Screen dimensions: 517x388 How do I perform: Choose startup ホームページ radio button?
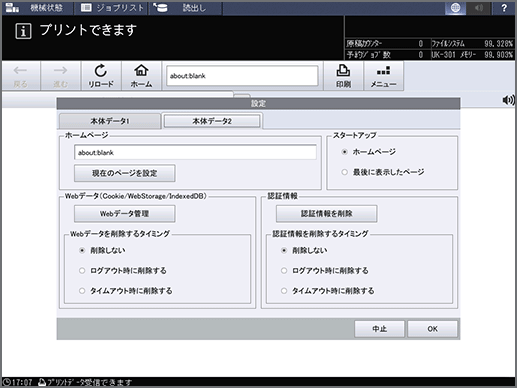[345, 152]
